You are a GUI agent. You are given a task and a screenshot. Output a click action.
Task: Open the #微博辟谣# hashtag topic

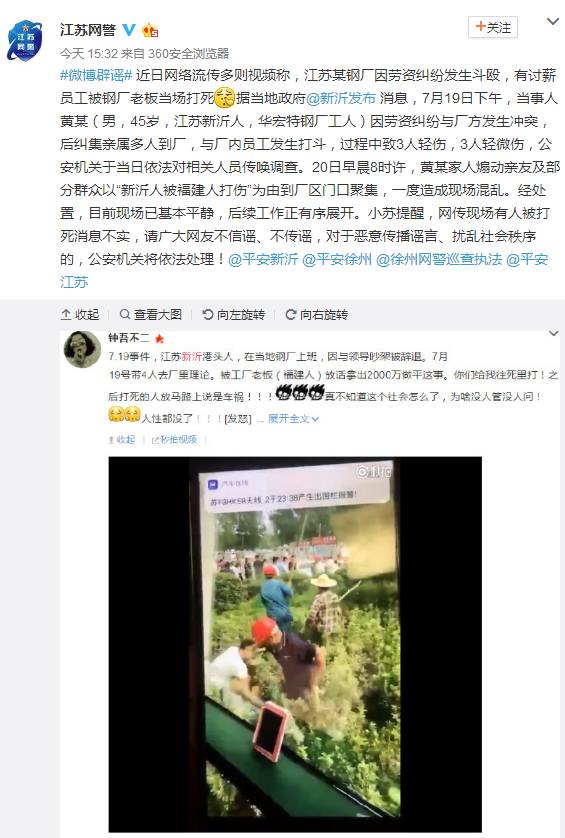(x=96, y=75)
